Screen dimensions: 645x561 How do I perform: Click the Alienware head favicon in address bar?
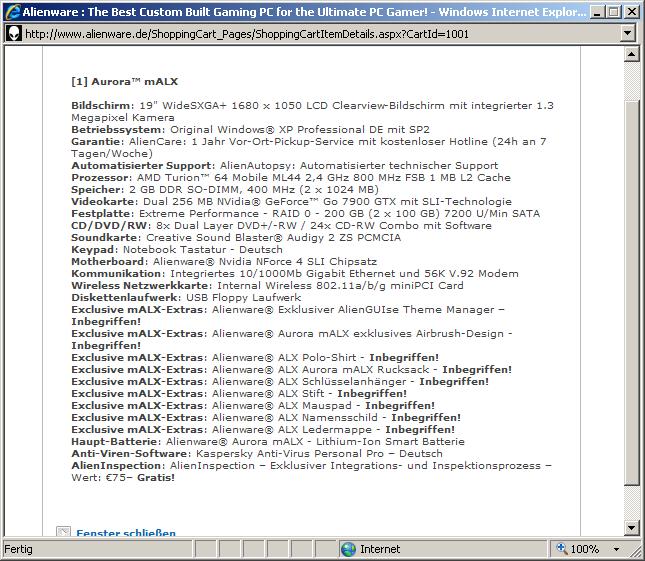(14, 33)
